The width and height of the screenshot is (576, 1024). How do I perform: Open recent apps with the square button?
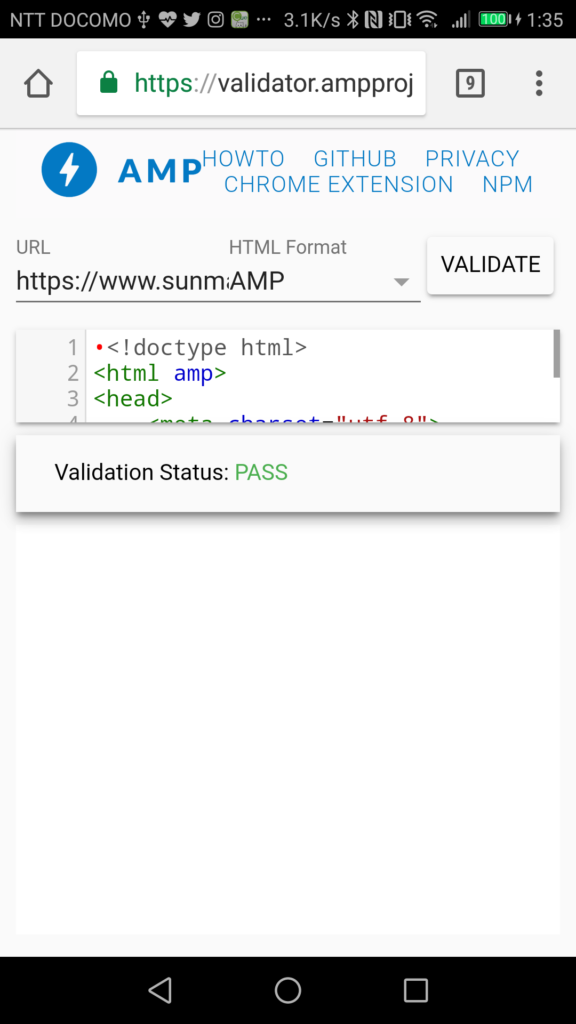point(415,990)
